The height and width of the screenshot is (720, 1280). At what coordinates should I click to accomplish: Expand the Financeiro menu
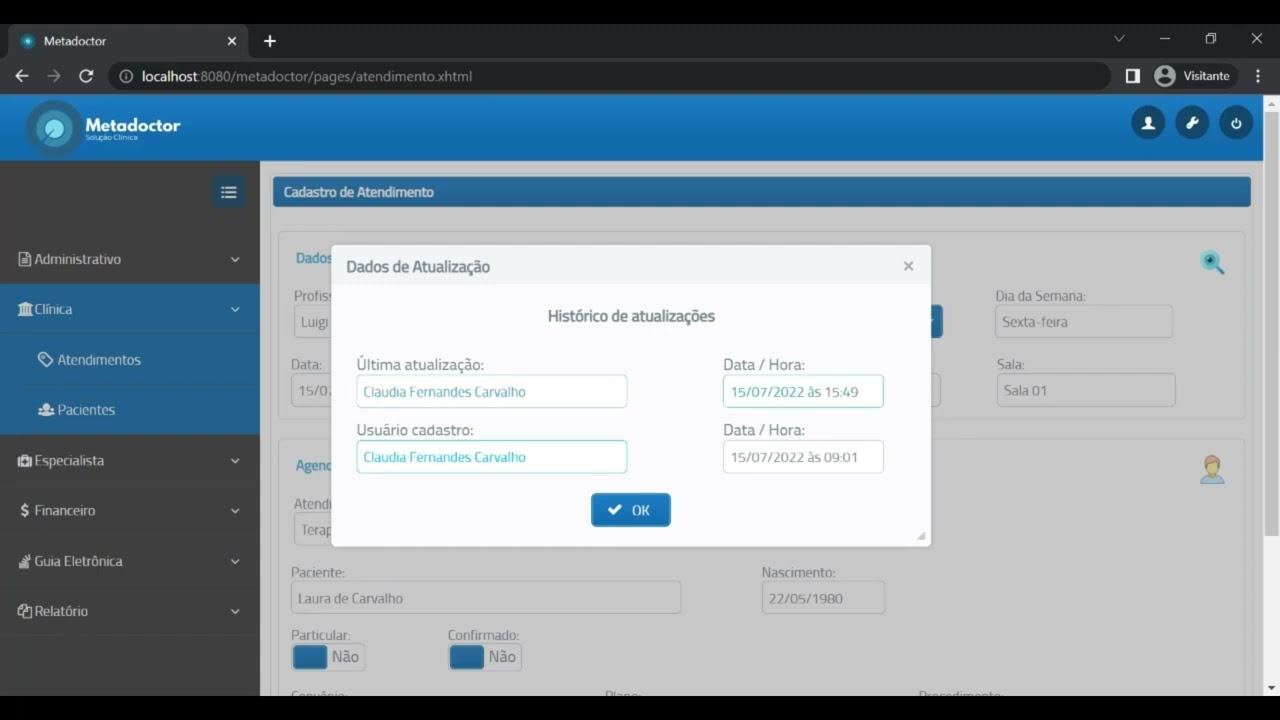tap(130, 511)
